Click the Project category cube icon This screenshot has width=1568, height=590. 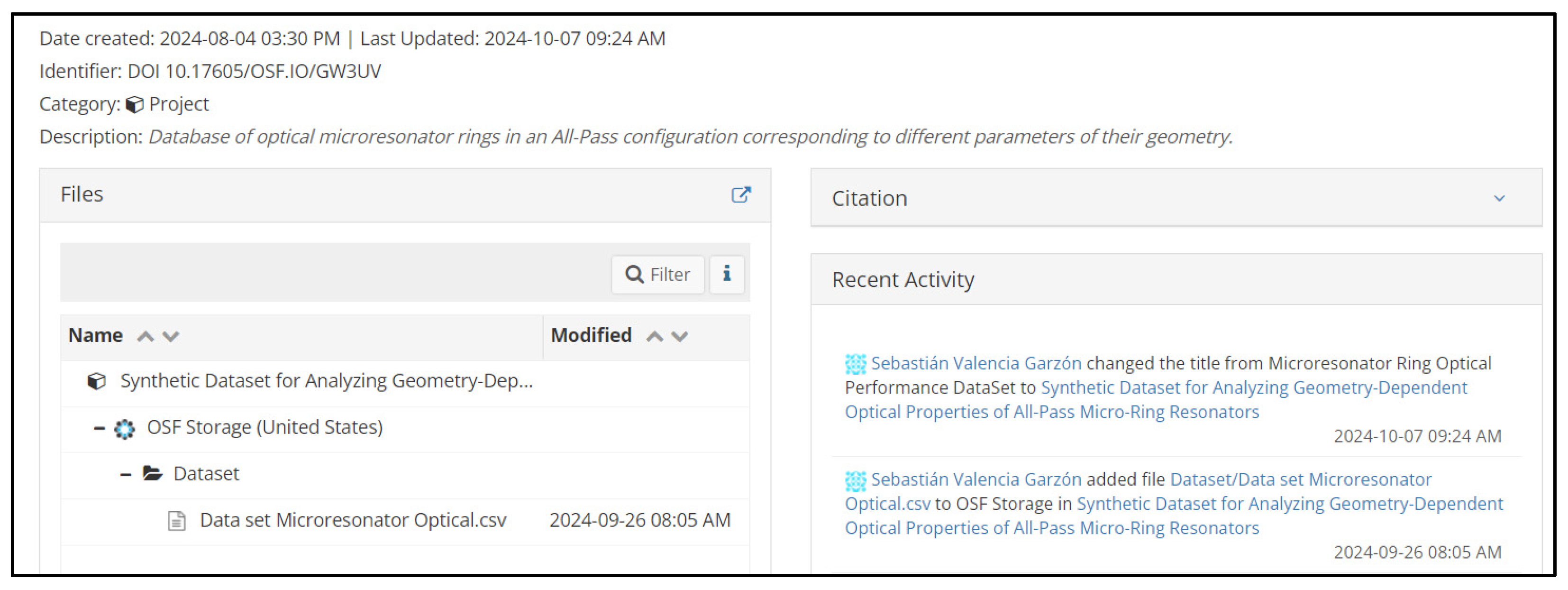tap(135, 105)
